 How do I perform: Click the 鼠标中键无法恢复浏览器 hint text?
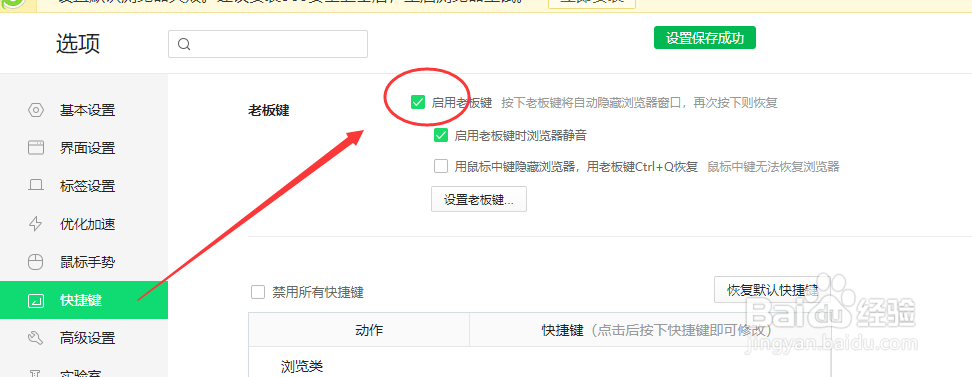(774, 166)
